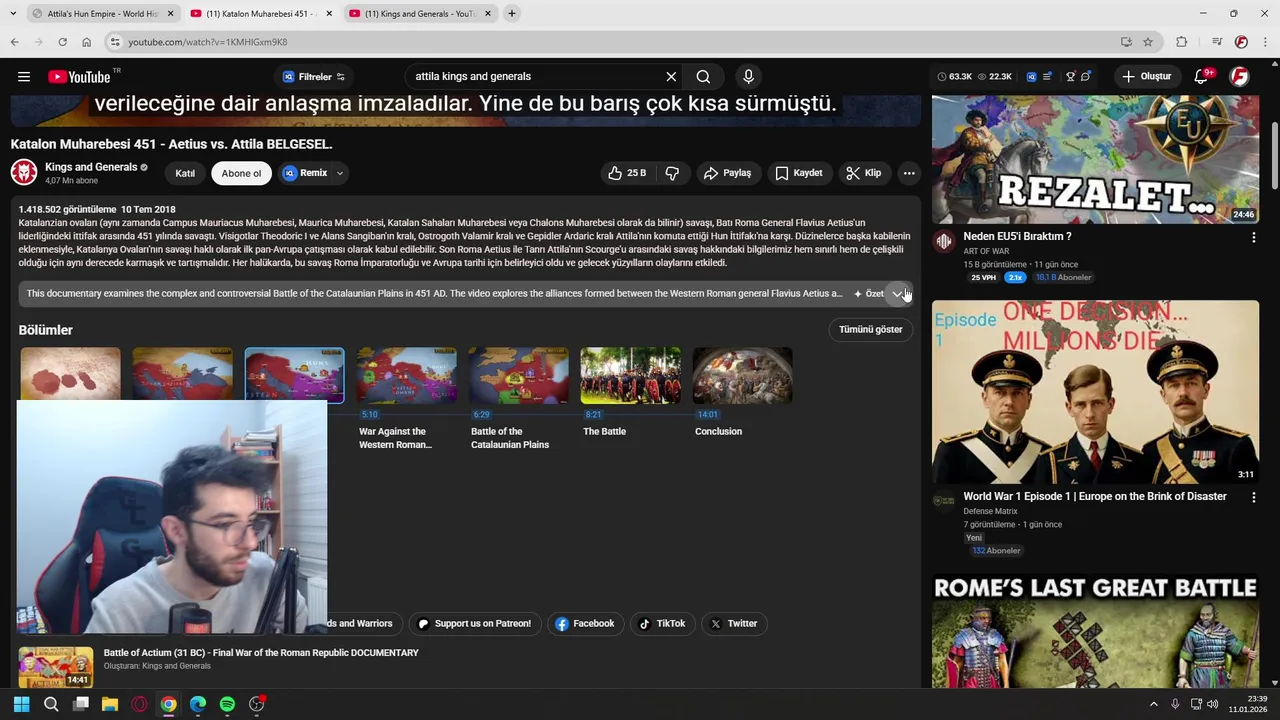The image size is (1280, 720).
Task: Open Battle of Actium documentary thumbnail
Action: coord(56,666)
